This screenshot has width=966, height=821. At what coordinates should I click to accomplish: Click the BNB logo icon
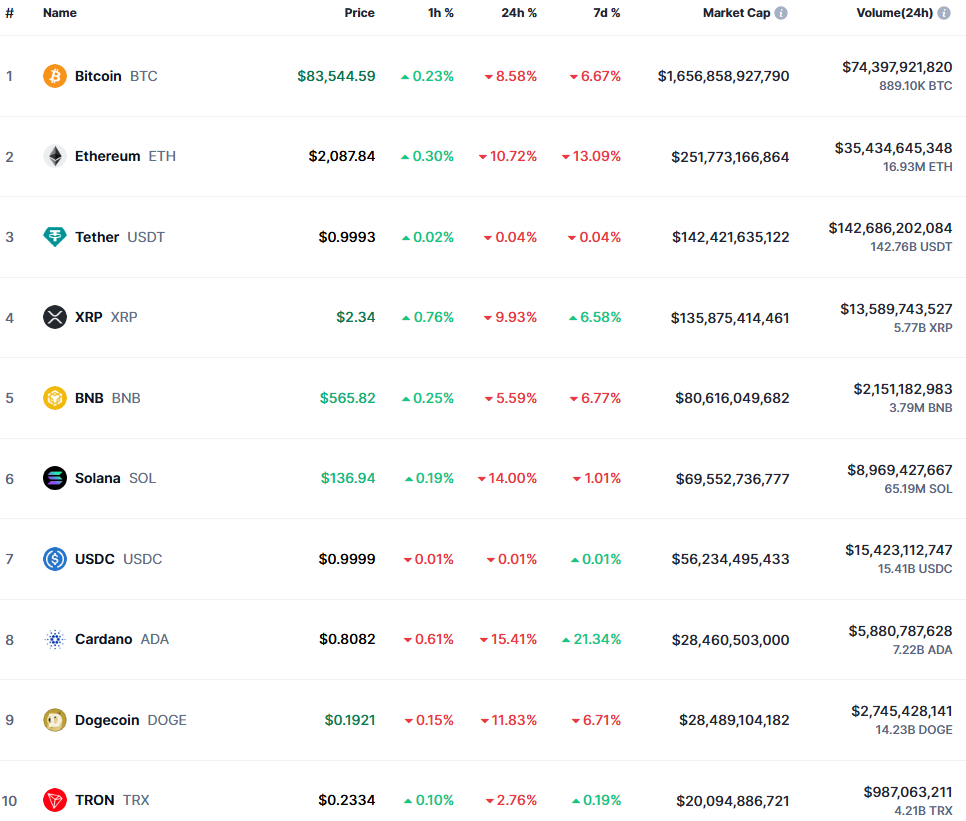pyautogui.click(x=55, y=398)
